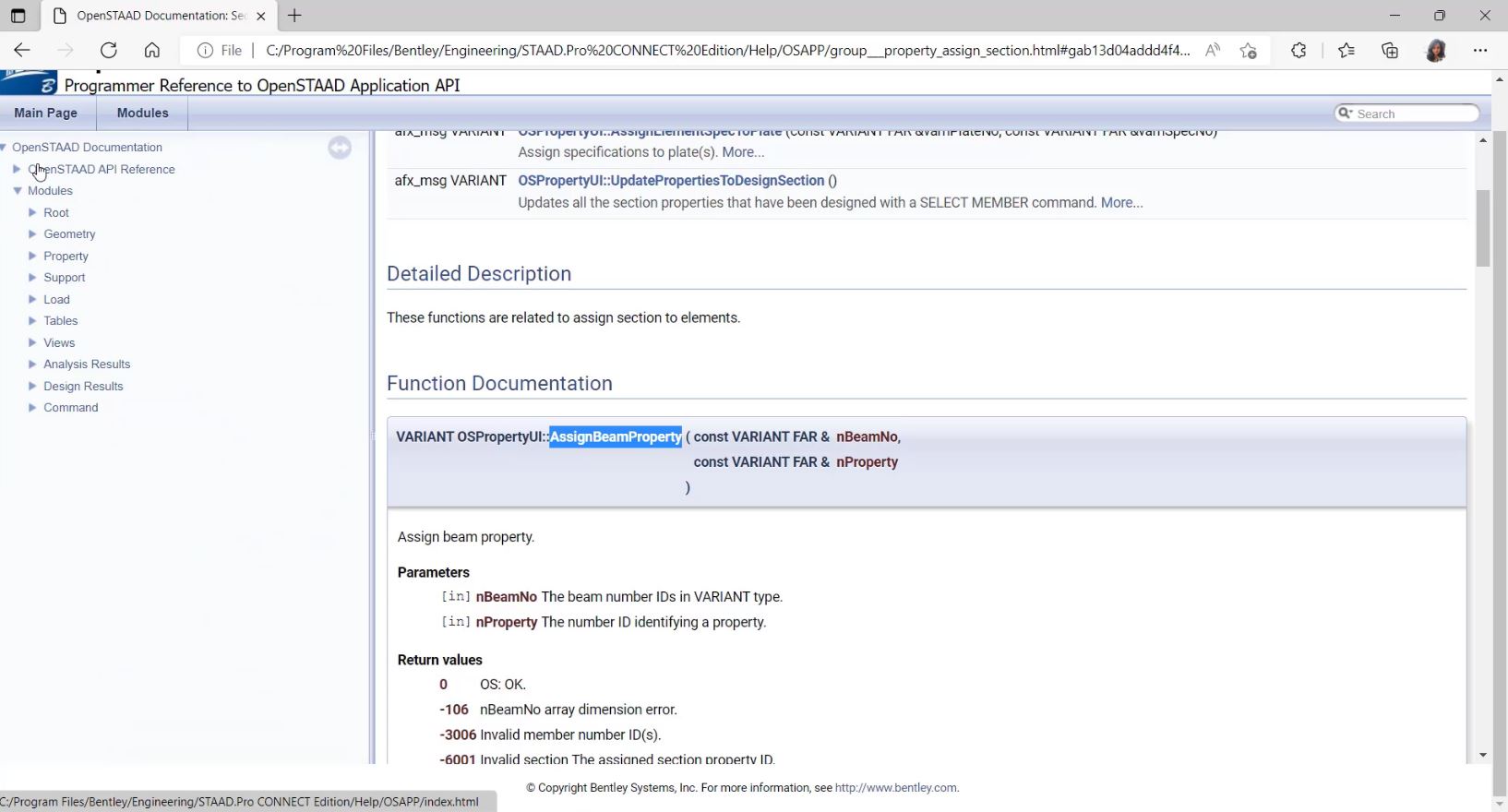Viewport: 1508px width, 812px height.
Task: Go back to the previous page
Action: pyautogui.click(x=22, y=50)
